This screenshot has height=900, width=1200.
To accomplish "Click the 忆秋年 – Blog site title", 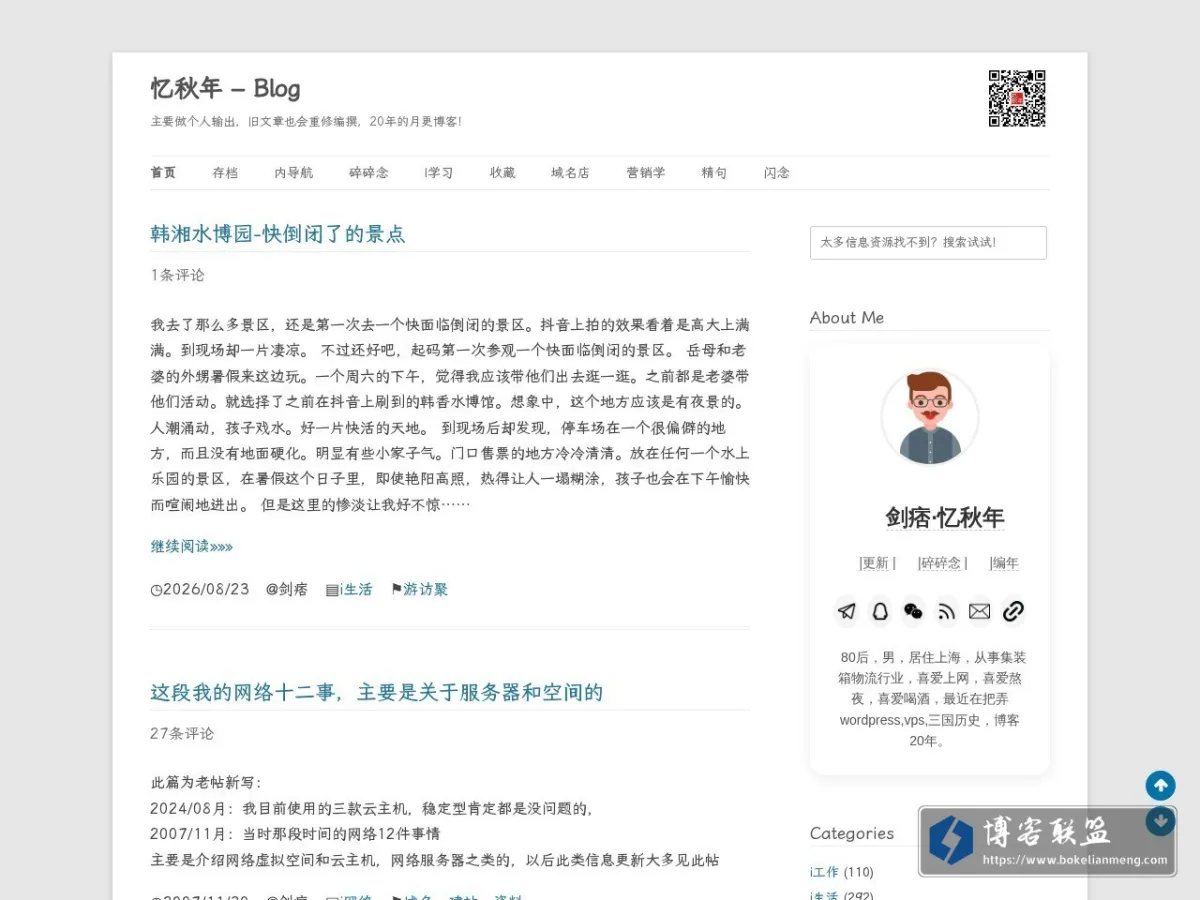I will (x=226, y=88).
